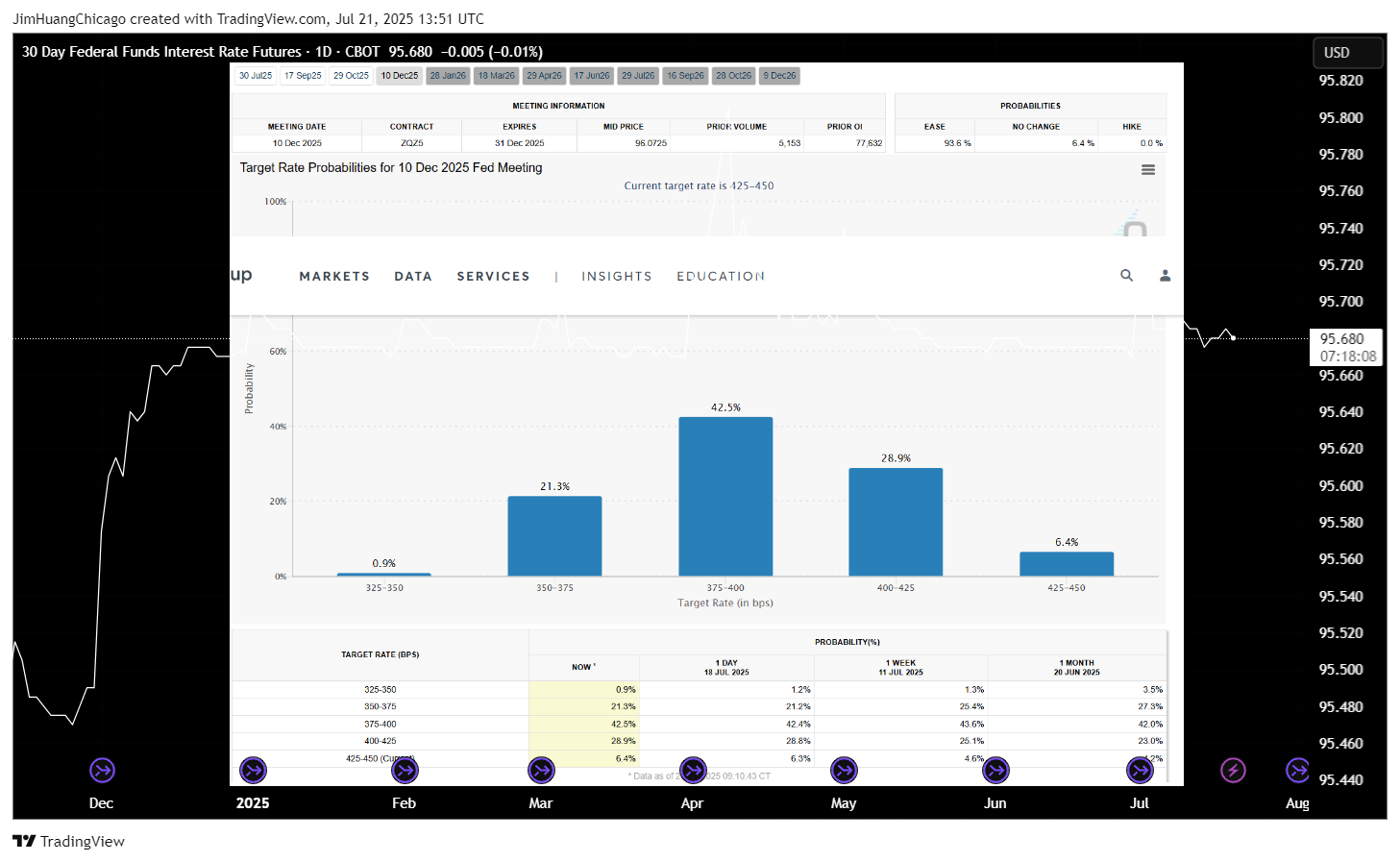Click the EASE probability 93.6 %
This screenshot has width=1400, height=862.
957,143
